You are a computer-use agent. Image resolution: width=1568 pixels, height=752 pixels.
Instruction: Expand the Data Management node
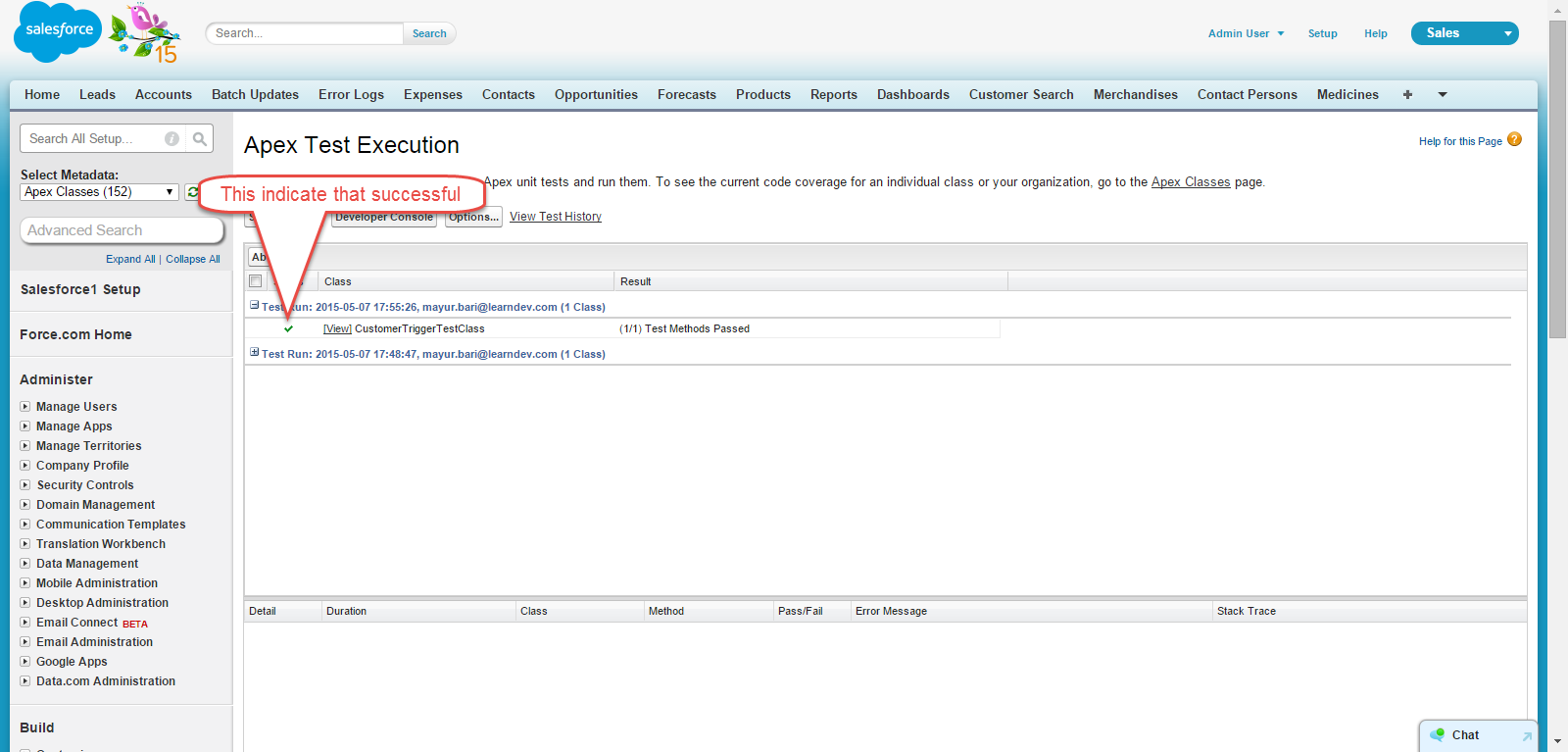tap(25, 563)
